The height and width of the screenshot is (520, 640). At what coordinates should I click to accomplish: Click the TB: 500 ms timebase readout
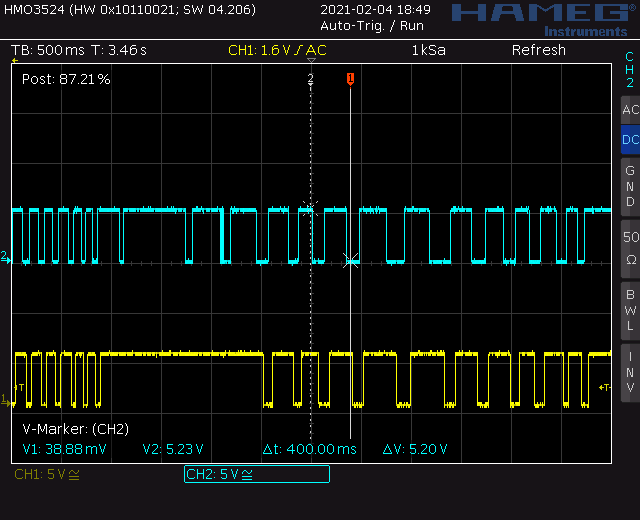coord(48,50)
